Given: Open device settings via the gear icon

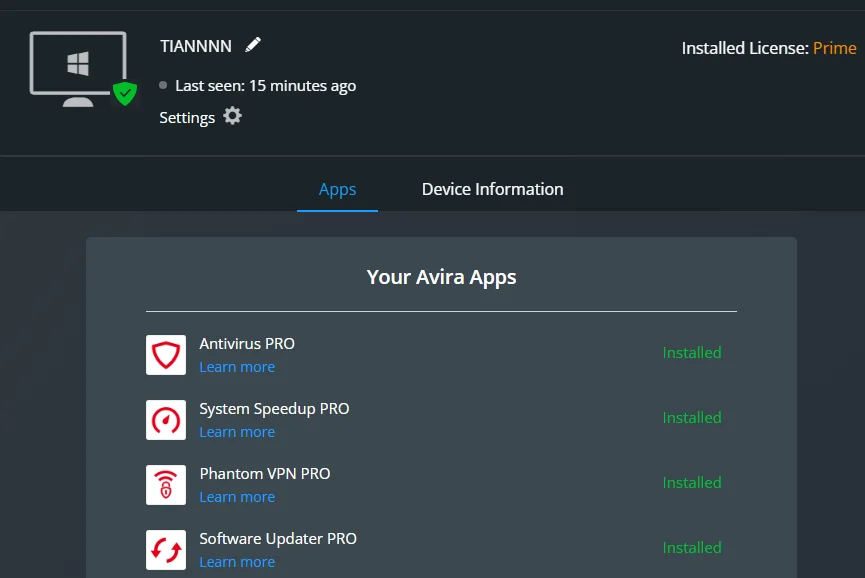Looking at the screenshot, I should click(x=232, y=116).
